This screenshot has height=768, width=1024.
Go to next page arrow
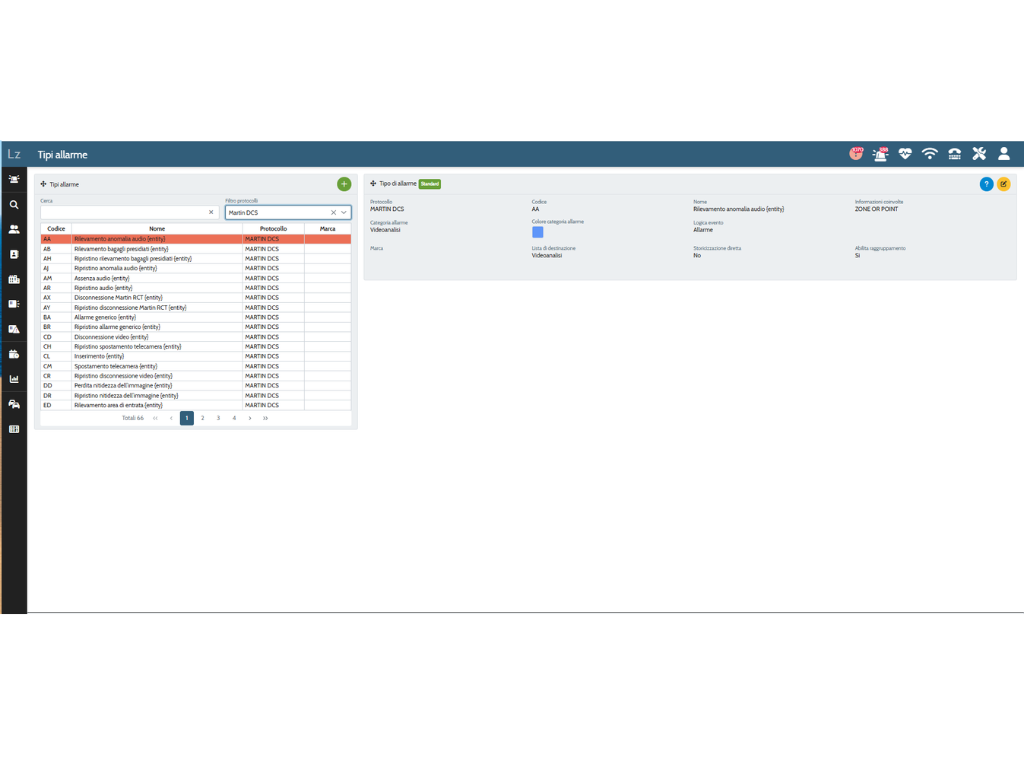(x=249, y=418)
